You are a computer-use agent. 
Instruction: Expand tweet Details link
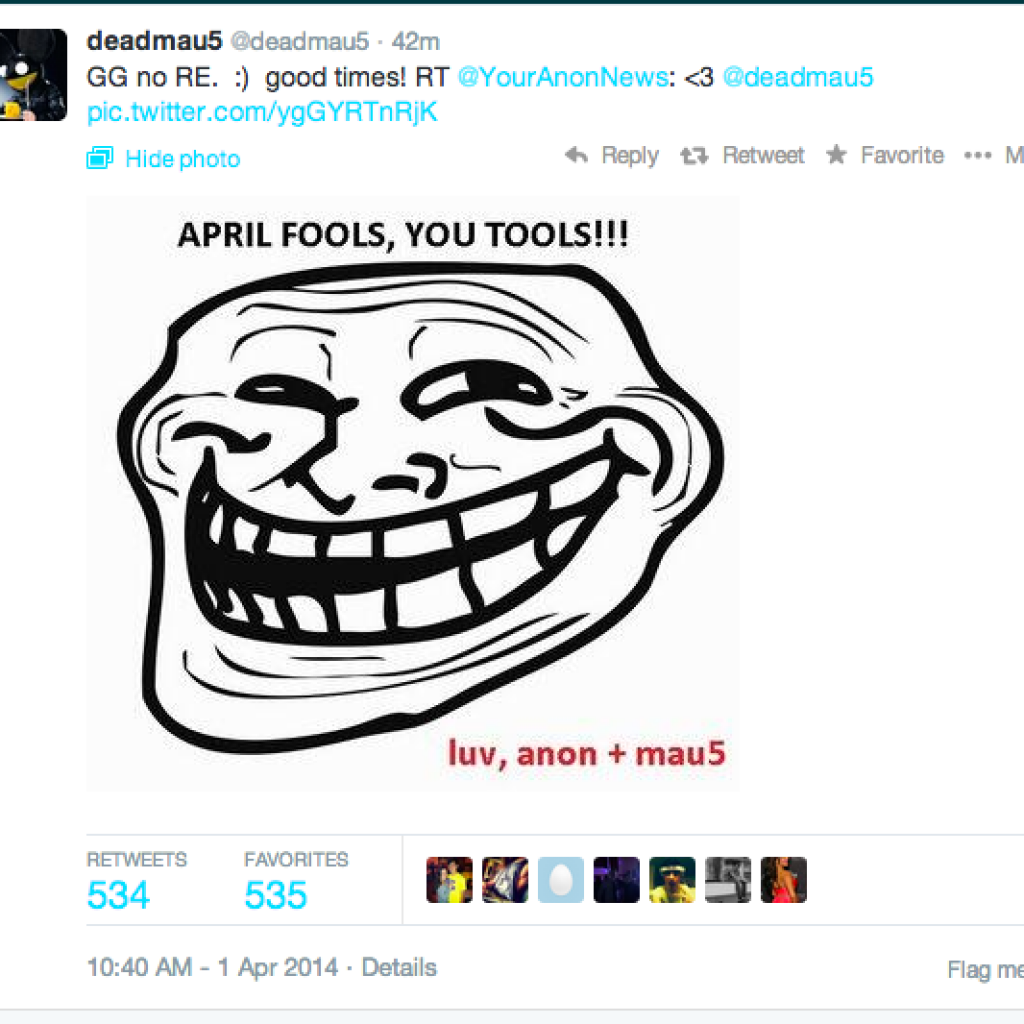tap(399, 967)
